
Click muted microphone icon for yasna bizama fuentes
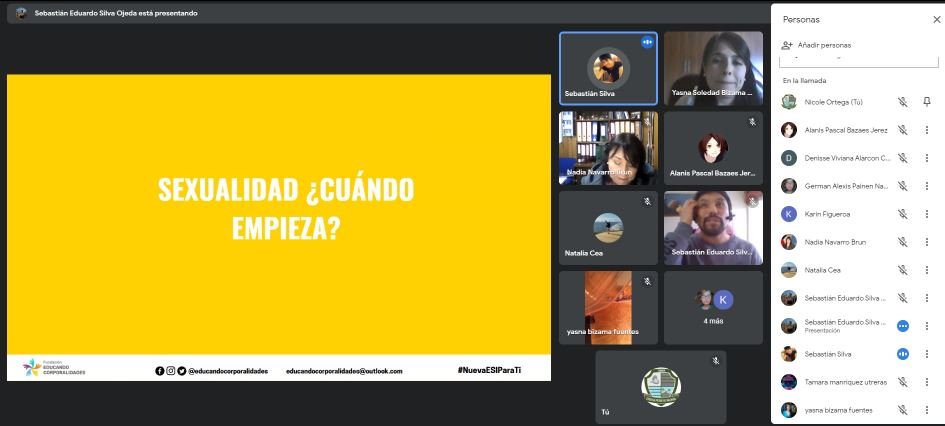902,410
